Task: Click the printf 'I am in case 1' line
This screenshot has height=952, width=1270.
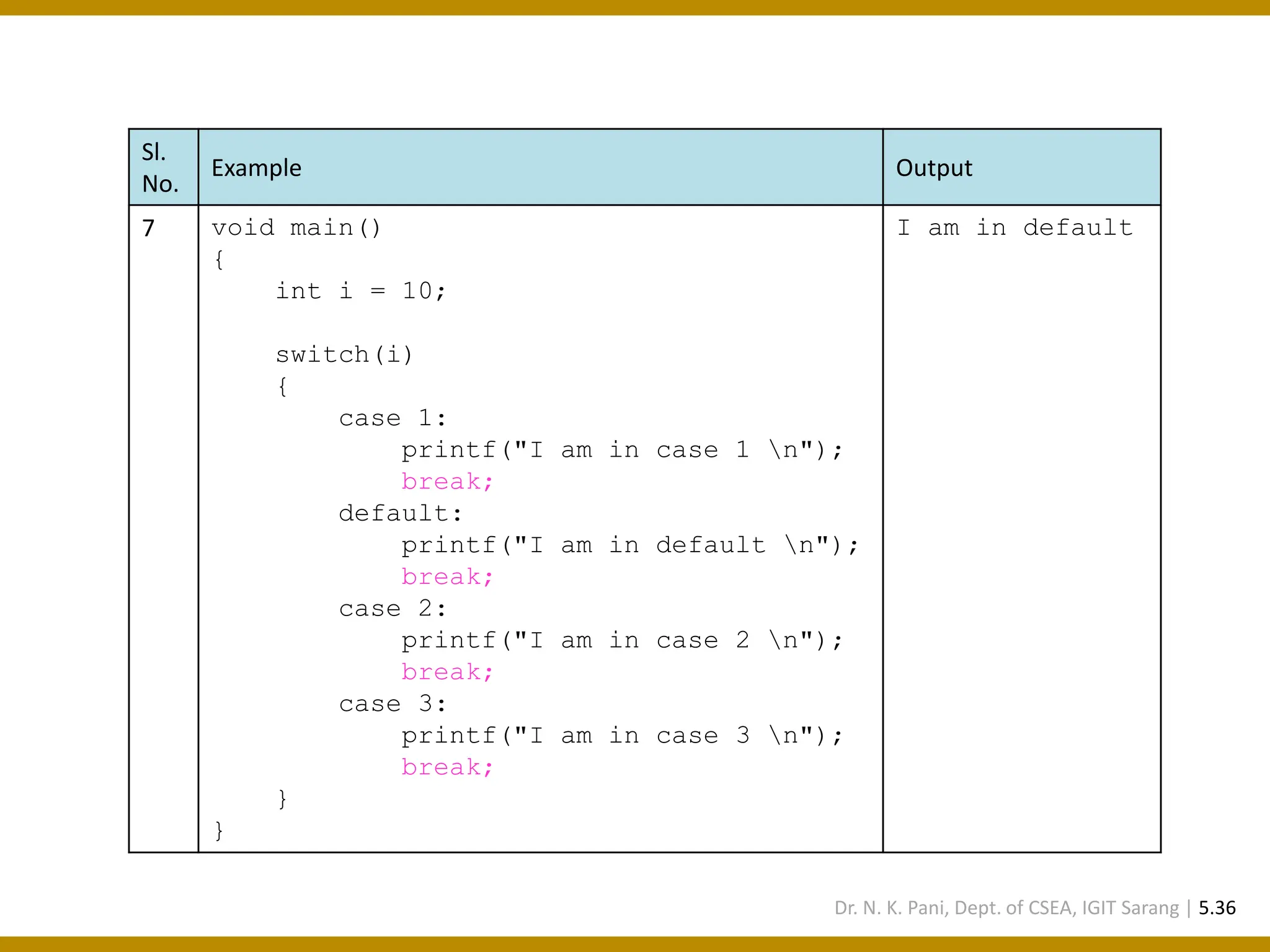Action: point(622,451)
